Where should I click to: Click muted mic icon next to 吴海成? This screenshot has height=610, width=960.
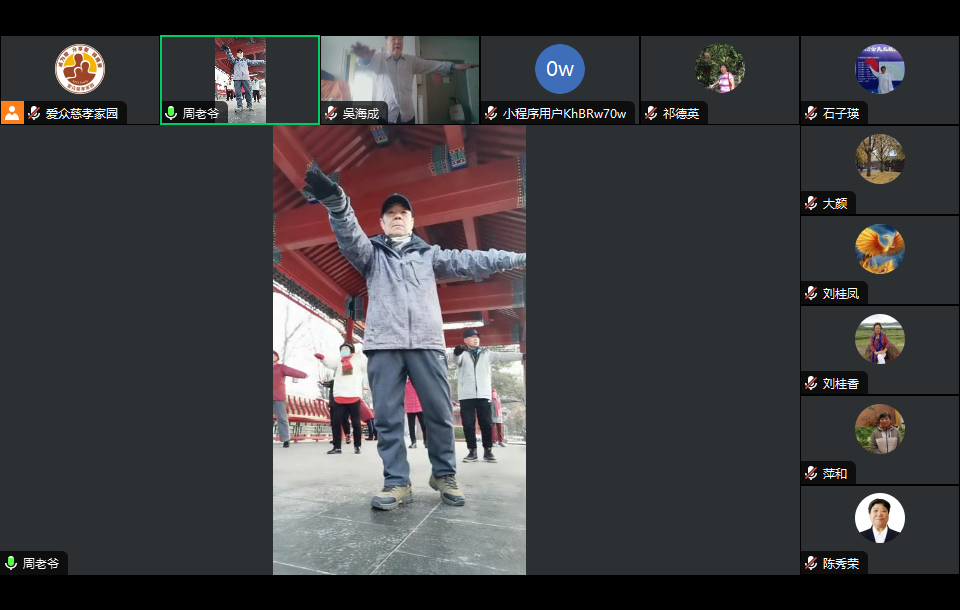pyautogui.click(x=331, y=114)
